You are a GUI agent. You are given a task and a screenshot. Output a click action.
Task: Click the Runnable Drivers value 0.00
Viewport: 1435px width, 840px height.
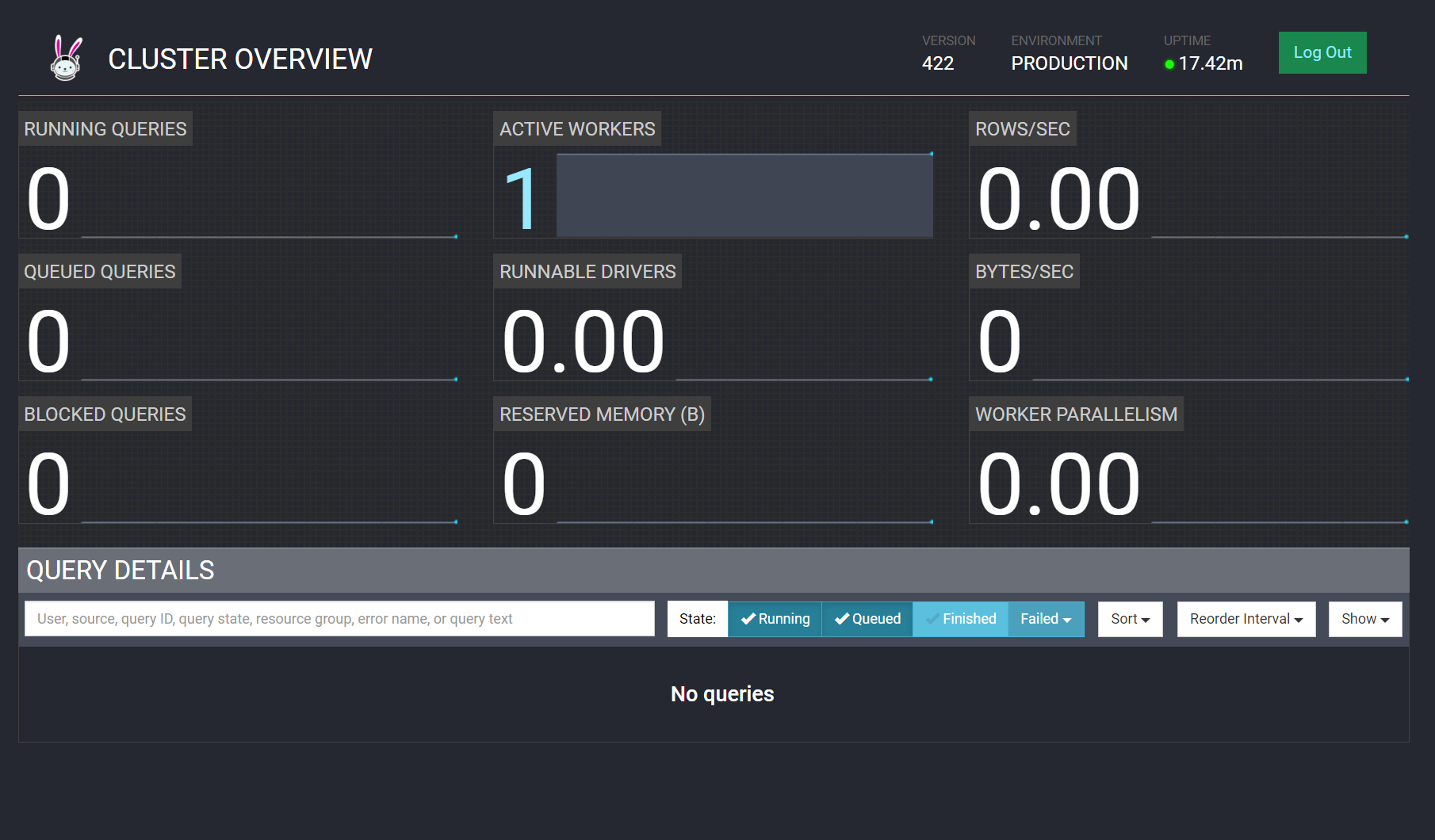(584, 342)
